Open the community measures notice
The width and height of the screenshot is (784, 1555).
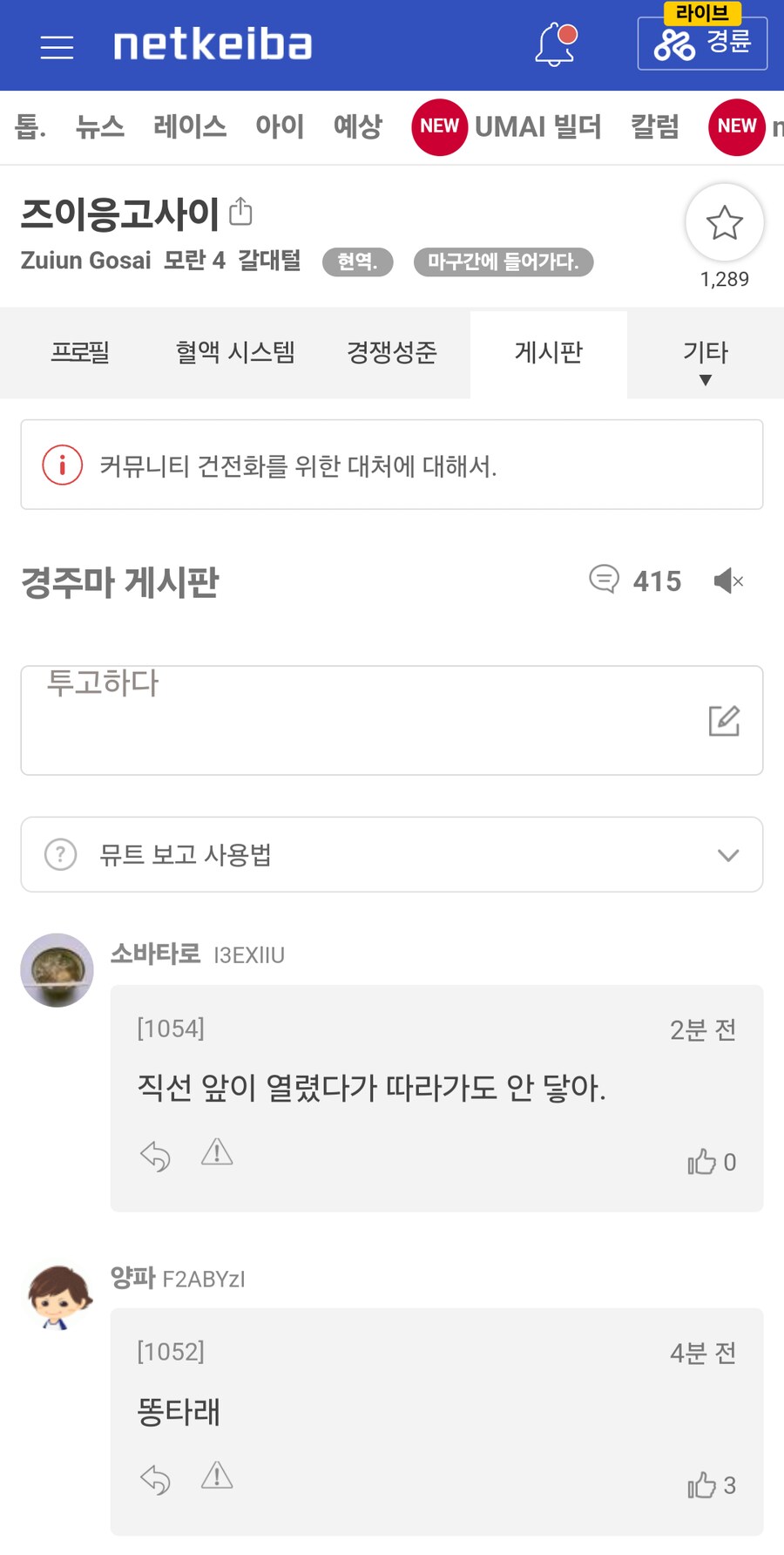pyautogui.click(x=392, y=465)
